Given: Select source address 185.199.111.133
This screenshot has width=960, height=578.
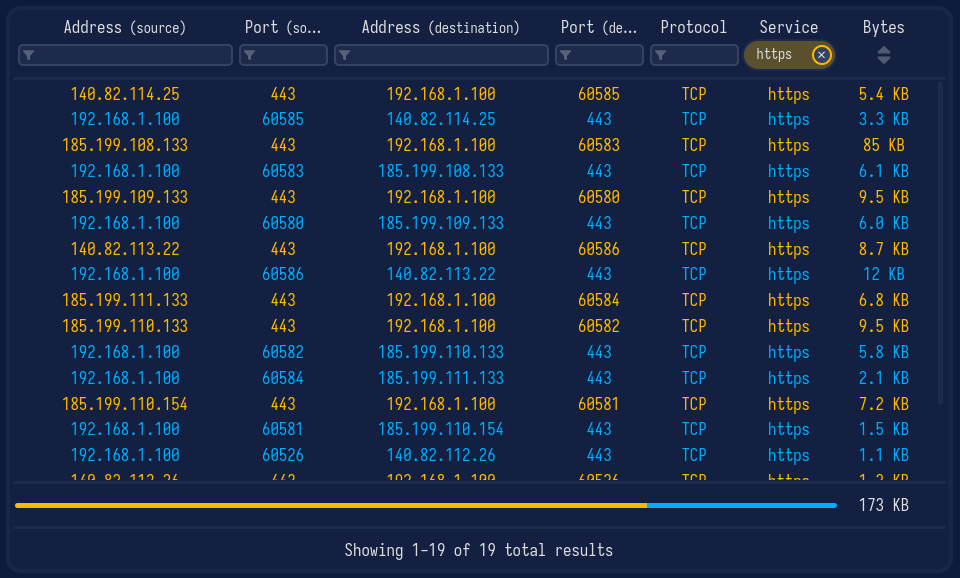Looking at the screenshot, I should (x=125, y=301).
